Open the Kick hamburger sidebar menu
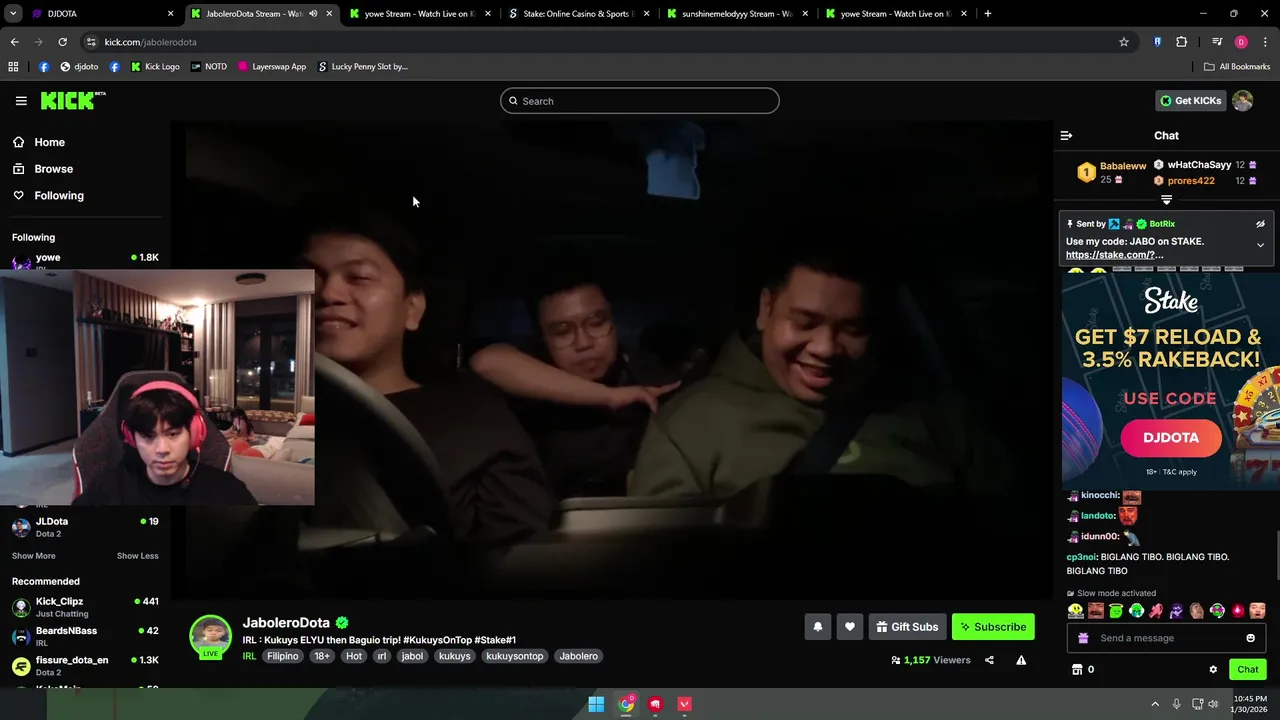This screenshot has width=1280, height=720. click(x=21, y=101)
